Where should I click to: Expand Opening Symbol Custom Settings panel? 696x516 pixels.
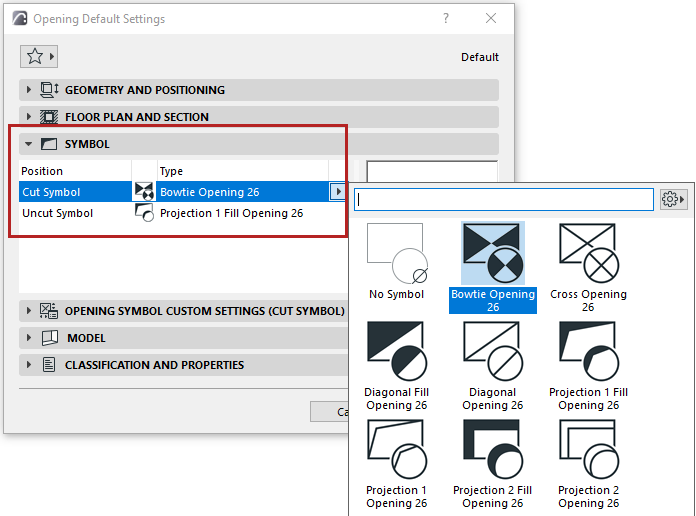pos(29,311)
